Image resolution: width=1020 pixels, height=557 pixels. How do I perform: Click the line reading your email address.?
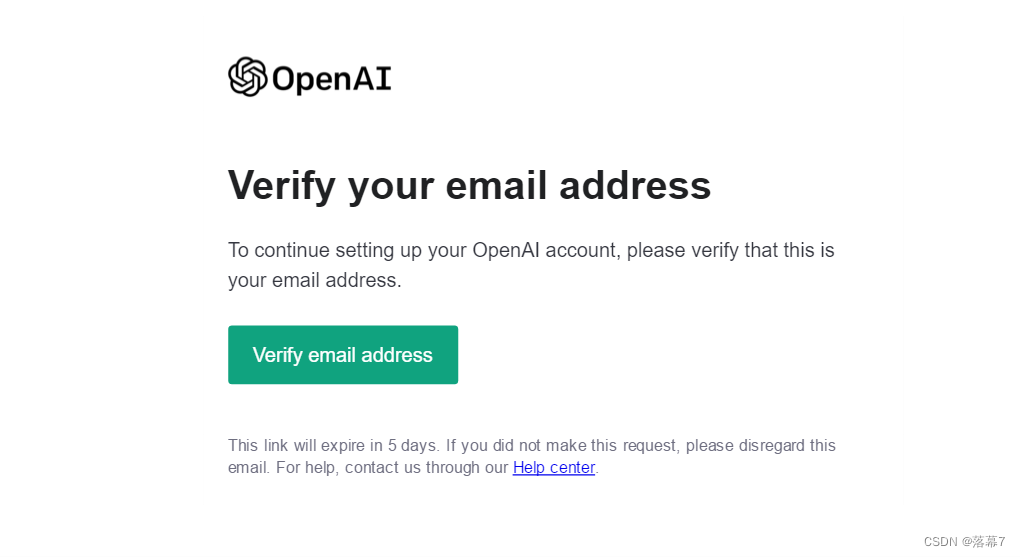[x=315, y=280]
